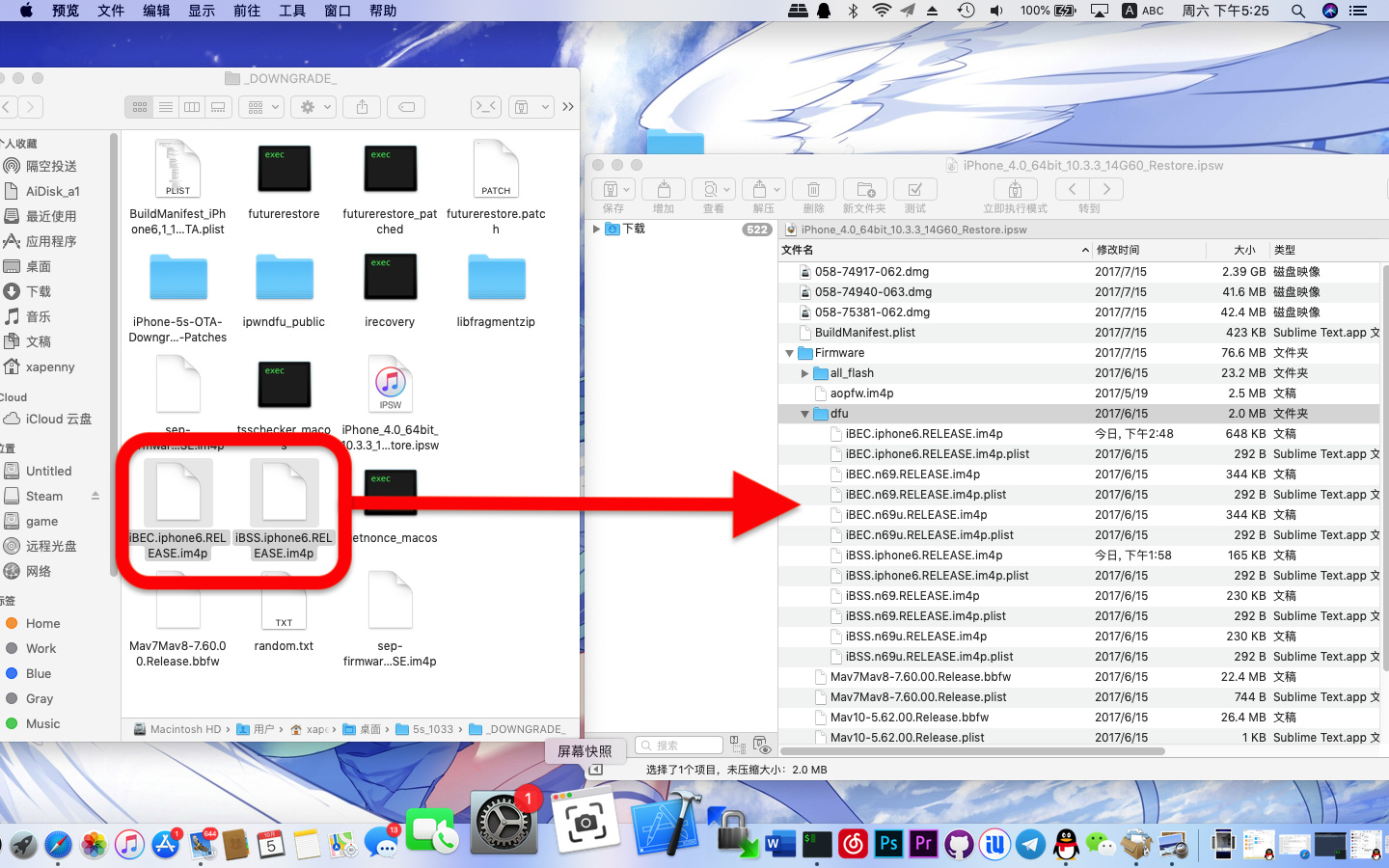Open the 解压 extract dropdown in archive toolbar
Image resolution: width=1389 pixels, height=868 pixels.
pyautogui.click(x=764, y=189)
